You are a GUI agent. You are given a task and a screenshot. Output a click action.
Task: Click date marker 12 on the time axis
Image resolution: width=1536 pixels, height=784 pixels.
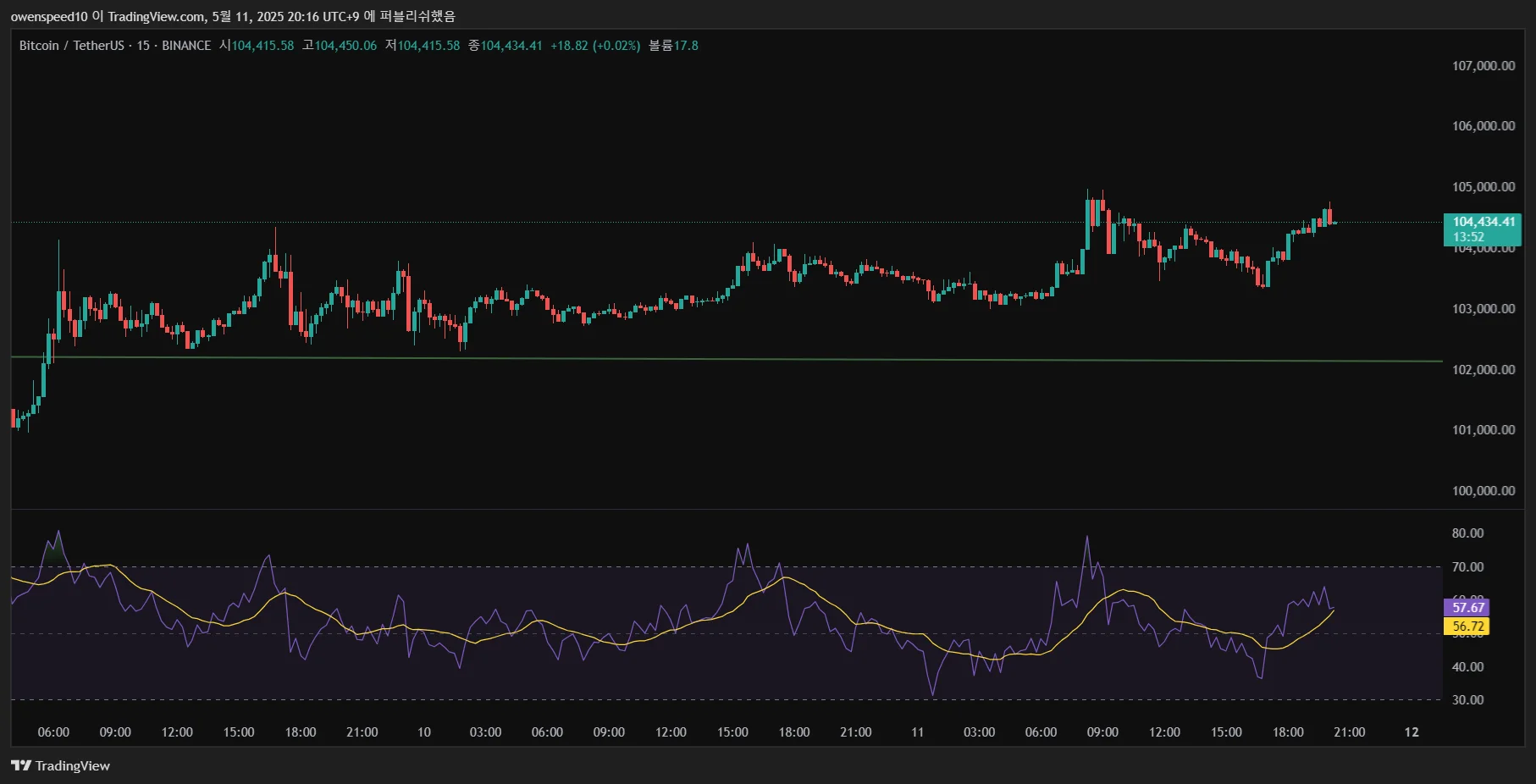[1411, 732]
